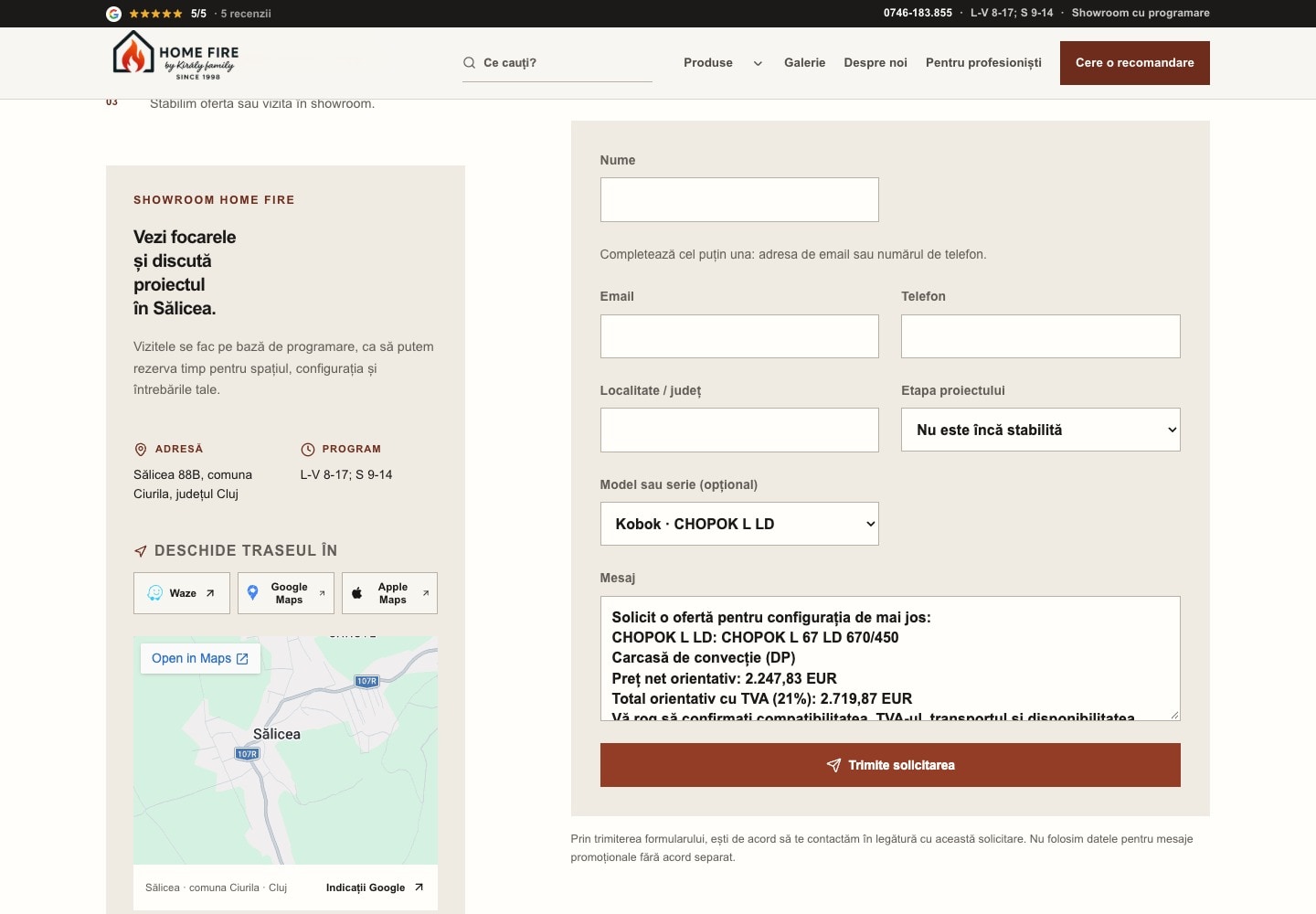Image resolution: width=1316 pixels, height=914 pixels.
Task: Submit with Trimite solicitarea button
Action: 890,765
